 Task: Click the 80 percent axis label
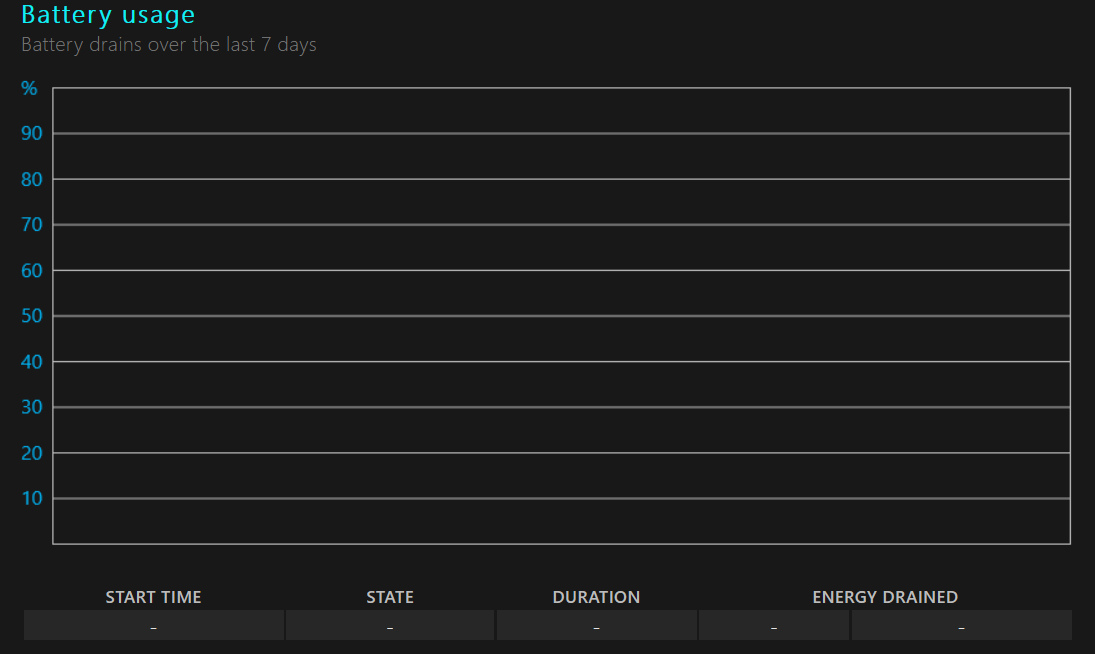click(32, 179)
